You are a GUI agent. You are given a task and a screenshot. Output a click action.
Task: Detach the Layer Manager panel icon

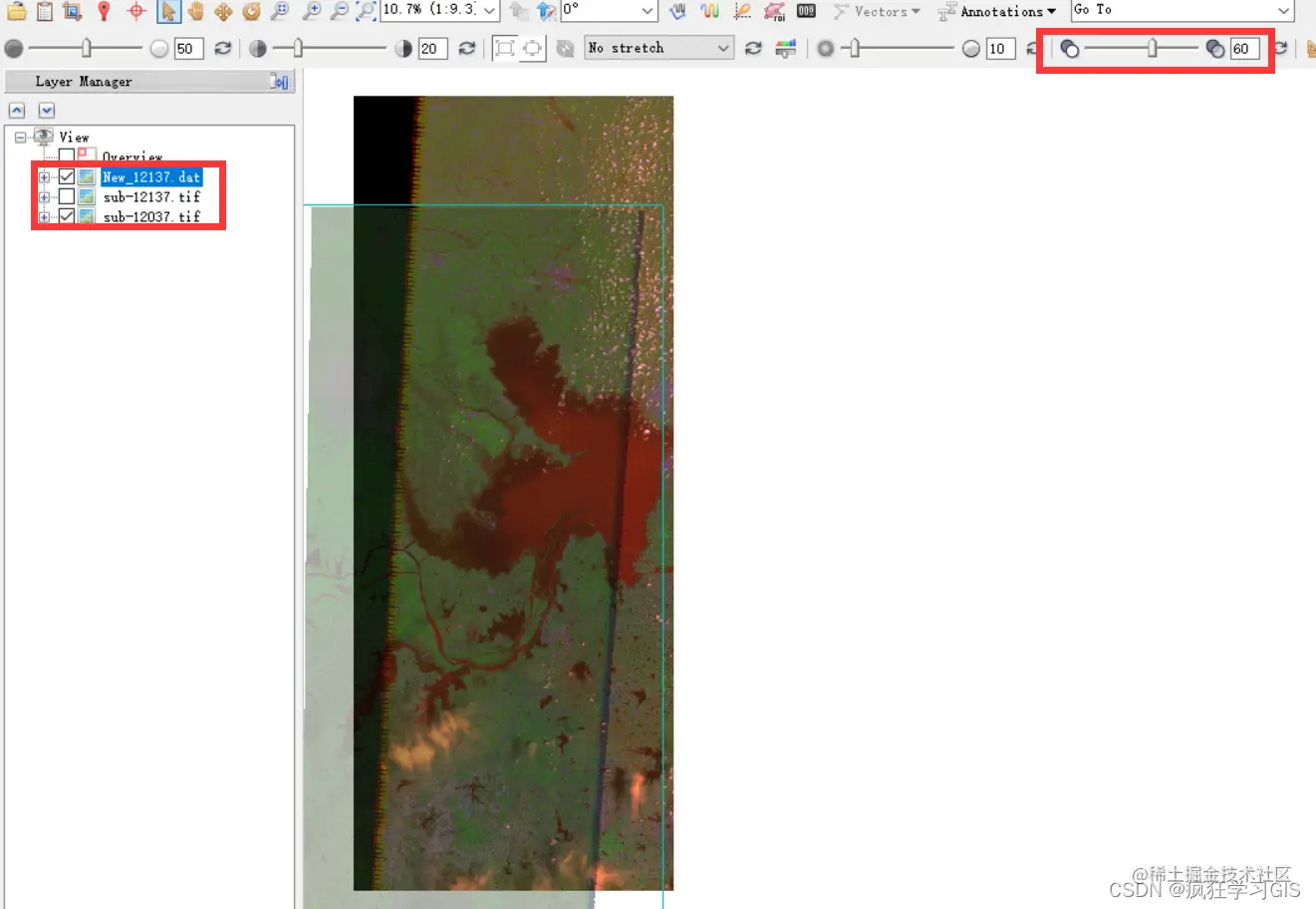pyautogui.click(x=279, y=82)
